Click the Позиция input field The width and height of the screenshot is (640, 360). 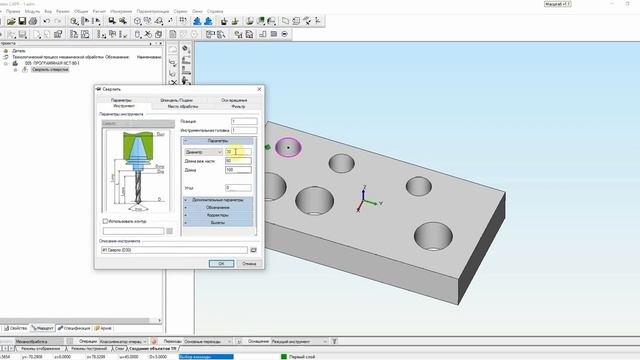[x=244, y=121]
